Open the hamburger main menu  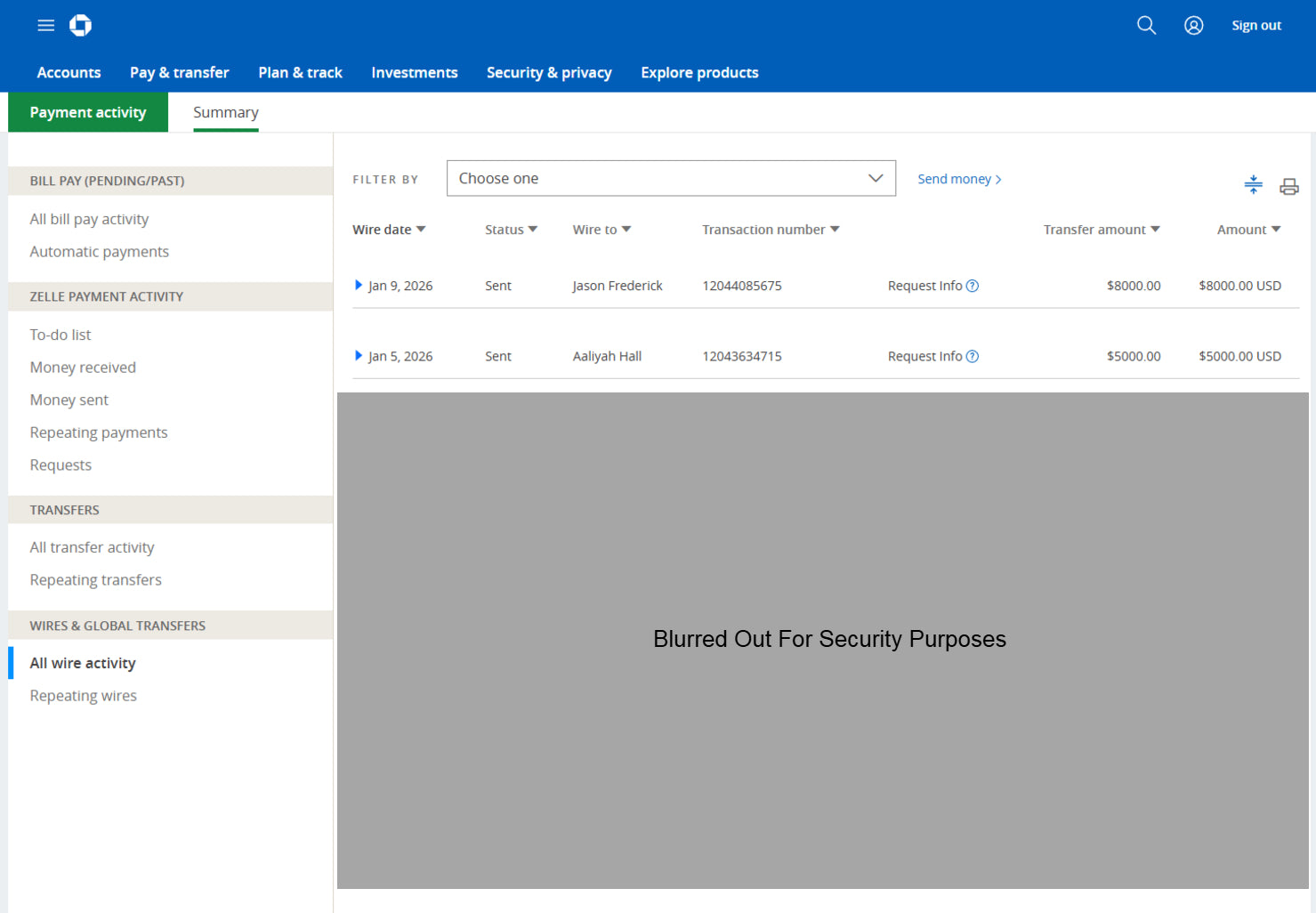45,26
